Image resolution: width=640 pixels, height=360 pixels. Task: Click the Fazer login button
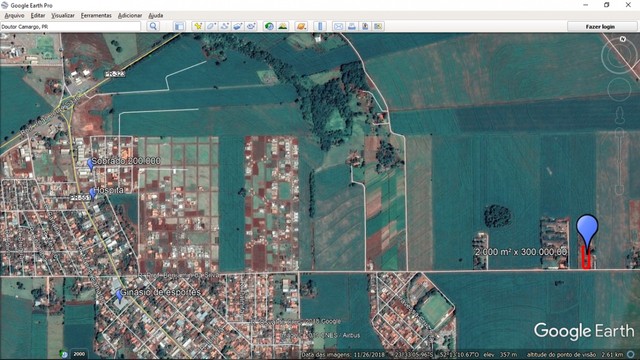[600, 27]
